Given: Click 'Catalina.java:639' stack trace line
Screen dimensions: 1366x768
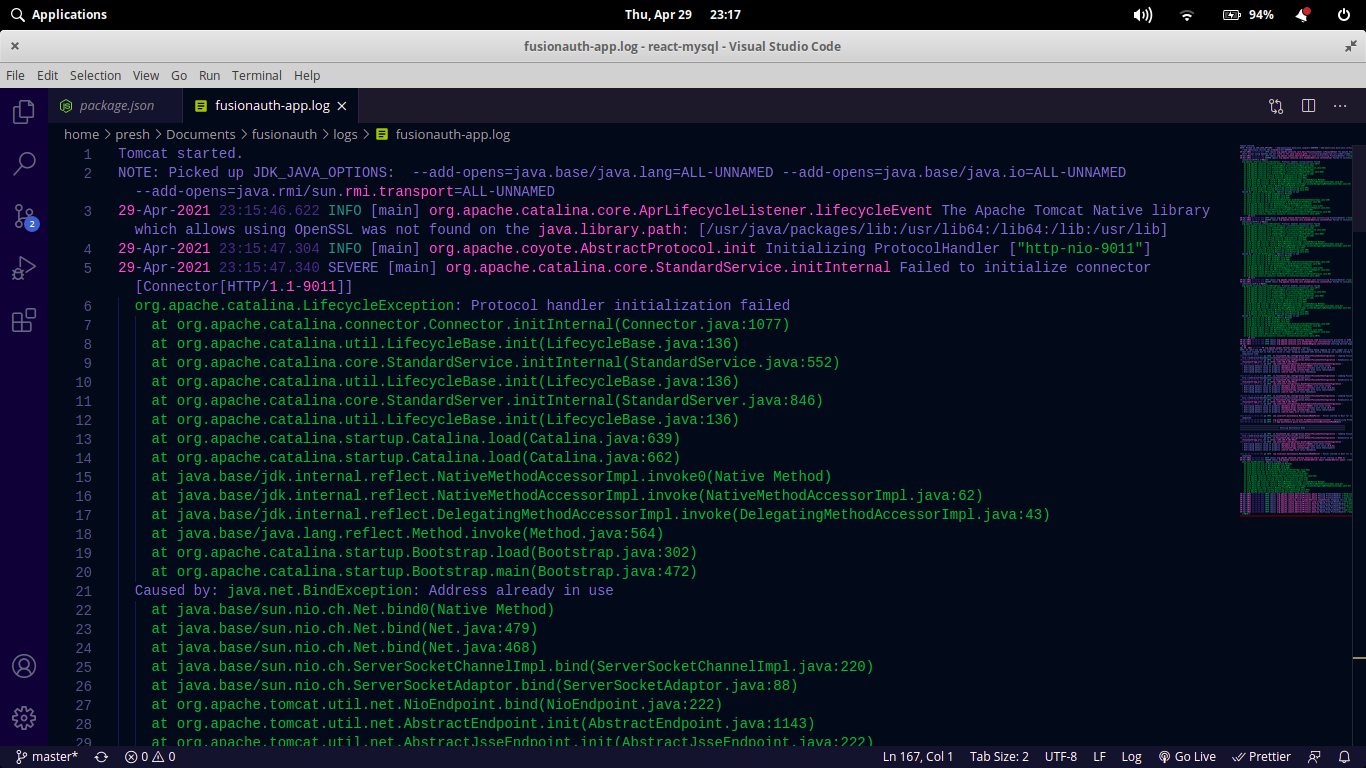Looking at the screenshot, I should pos(416,439).
